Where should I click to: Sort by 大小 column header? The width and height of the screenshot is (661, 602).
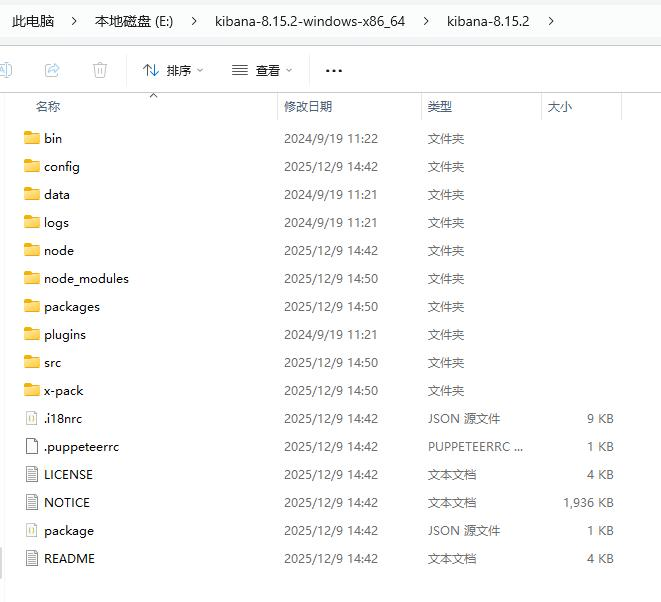tap(560, 107)
